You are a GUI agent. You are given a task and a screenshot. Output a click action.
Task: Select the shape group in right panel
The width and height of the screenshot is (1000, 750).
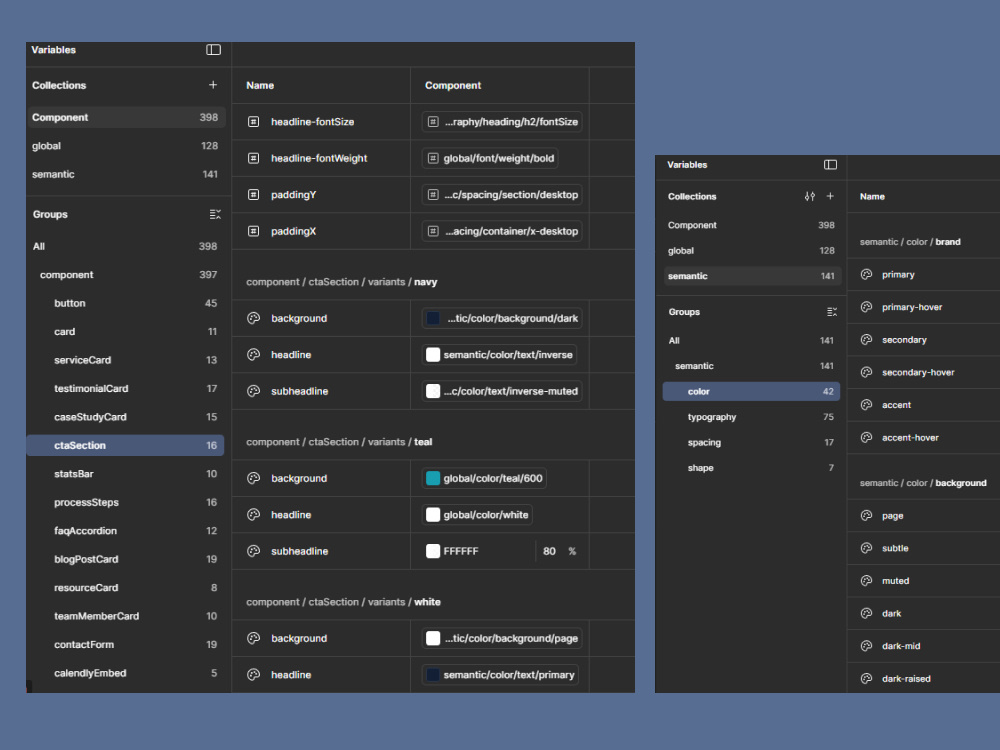[751, 468]
